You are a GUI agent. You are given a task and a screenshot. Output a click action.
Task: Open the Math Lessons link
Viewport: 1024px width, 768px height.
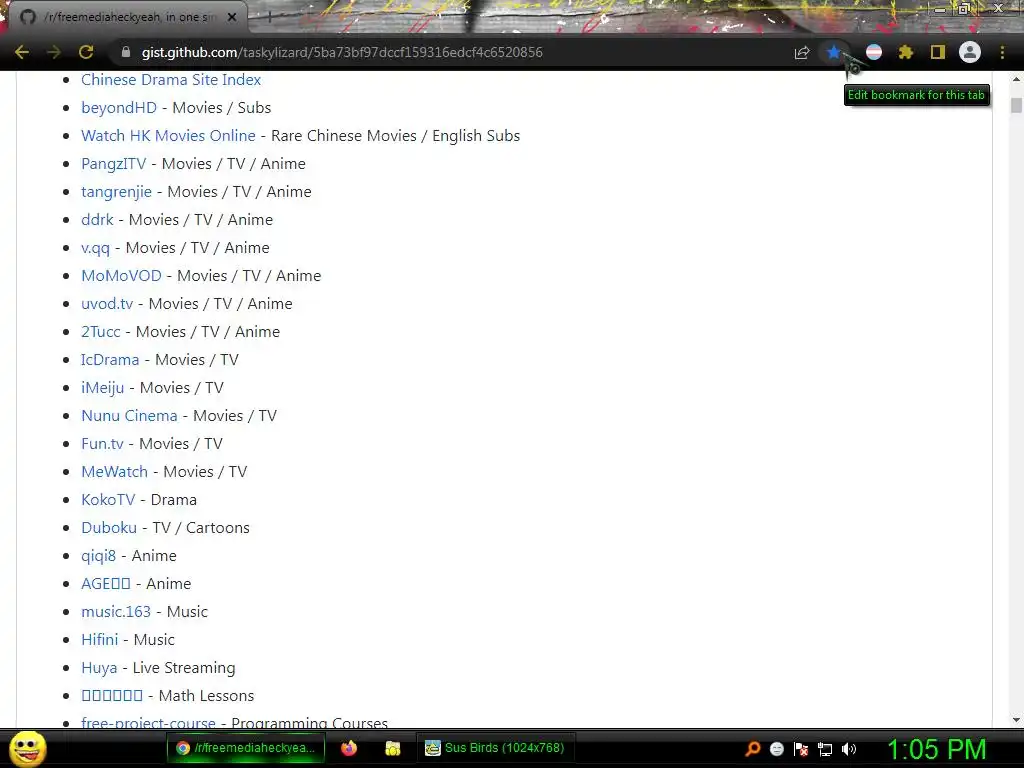[x=112, y=696]
